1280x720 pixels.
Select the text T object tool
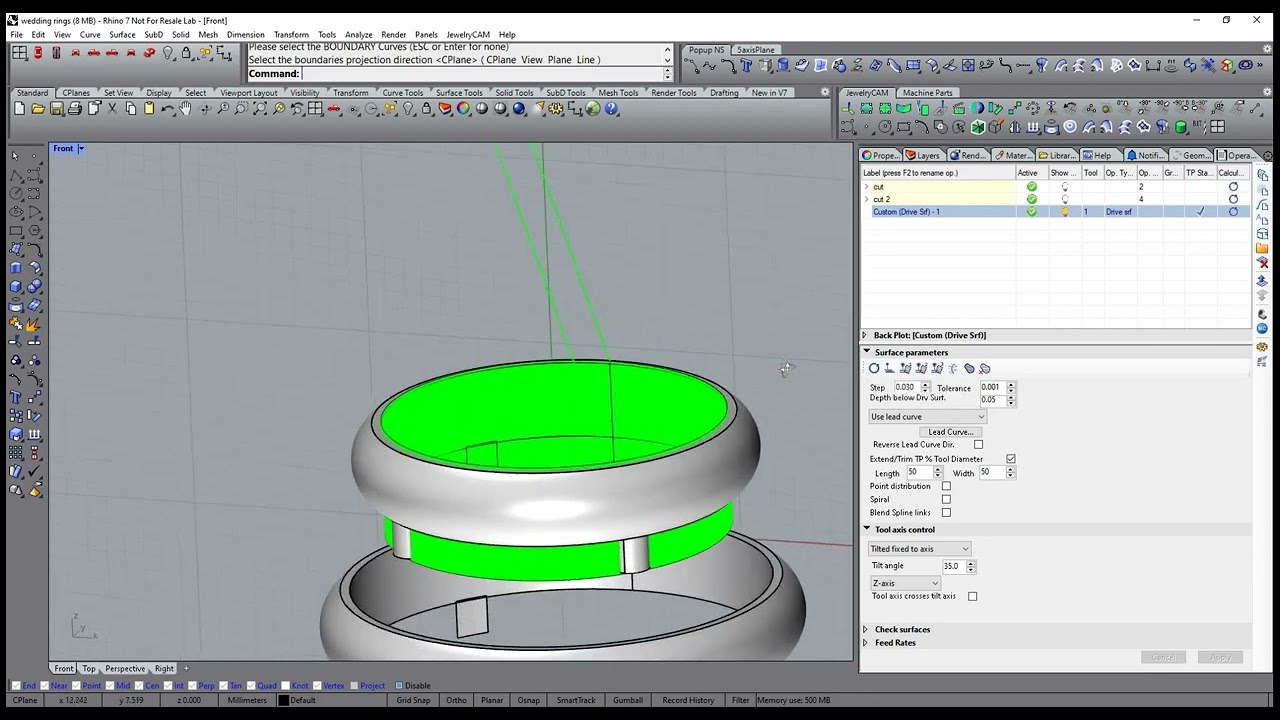[15, 397]
